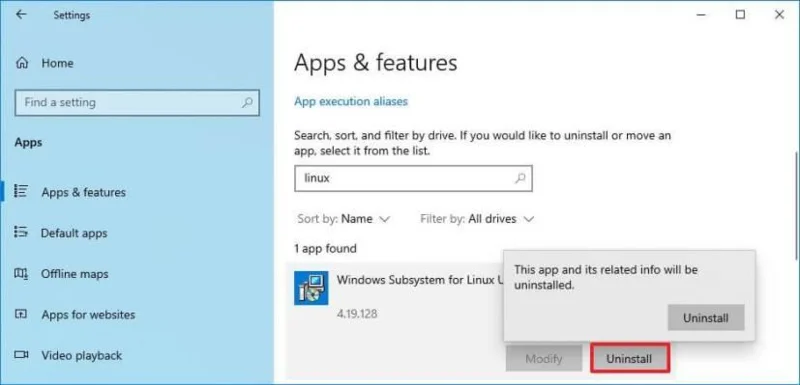
Task: Click the greyed Modify button
Action: (x=544, y=358)
